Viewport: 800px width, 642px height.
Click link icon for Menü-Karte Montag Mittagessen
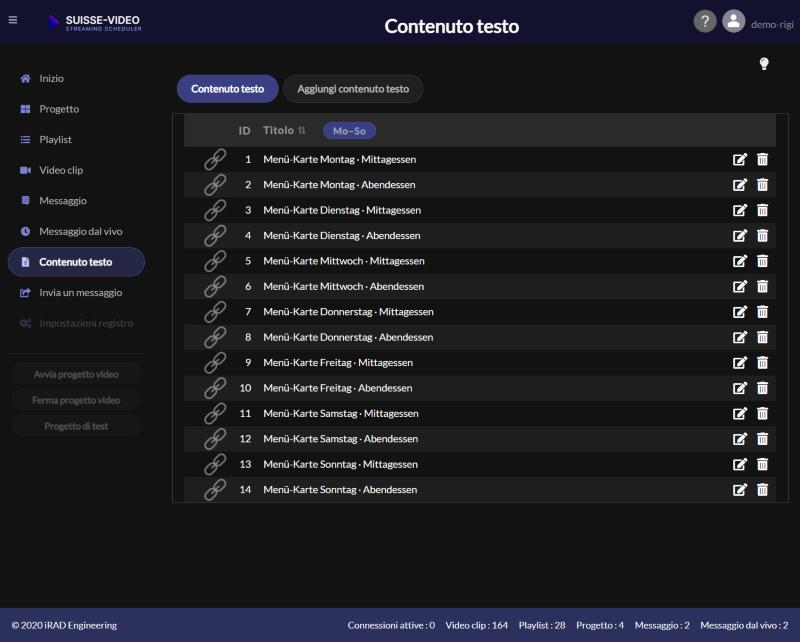point(215,159)
